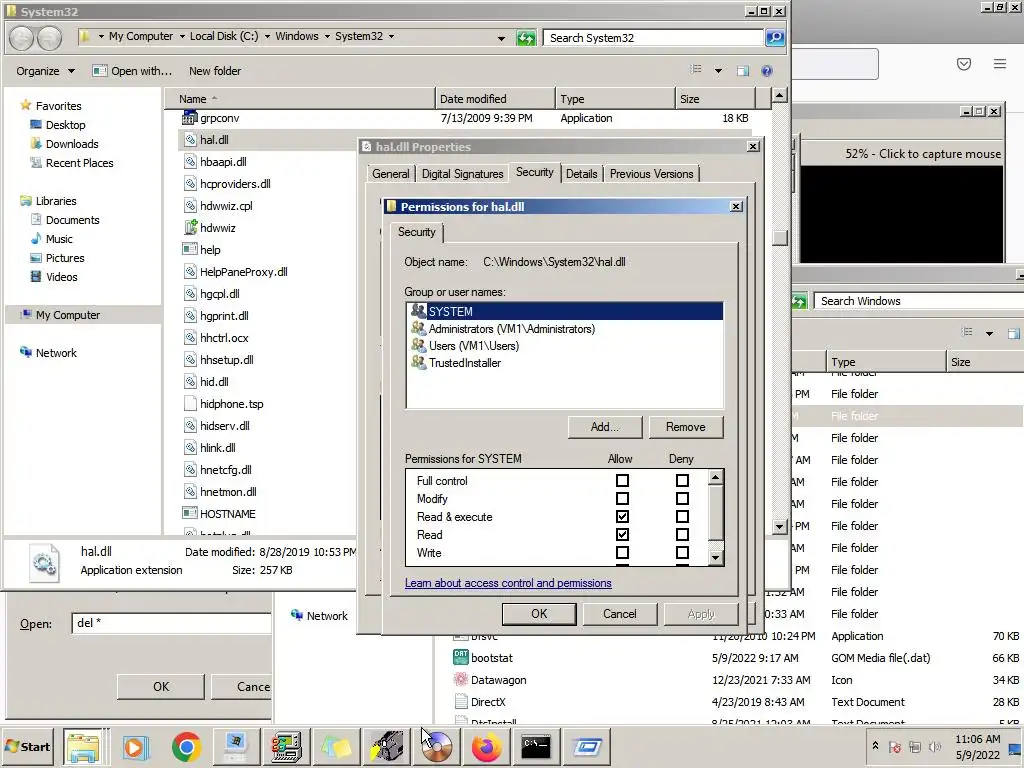Screen dimensions: 1024x768
Task: Uncheck Allow for Read & execute
Action: point(622,517)
